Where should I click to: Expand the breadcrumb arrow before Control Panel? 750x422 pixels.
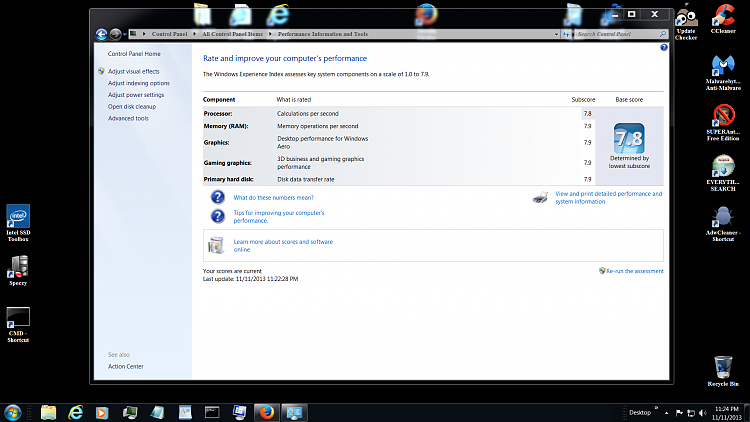coord(143,34)
